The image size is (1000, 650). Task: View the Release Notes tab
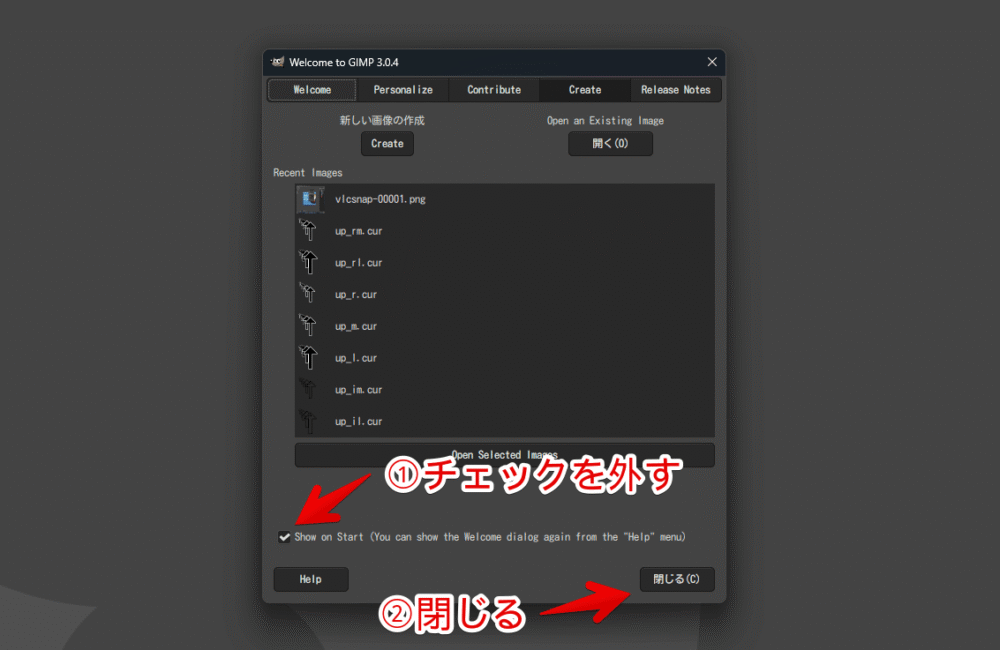point(676,89)
